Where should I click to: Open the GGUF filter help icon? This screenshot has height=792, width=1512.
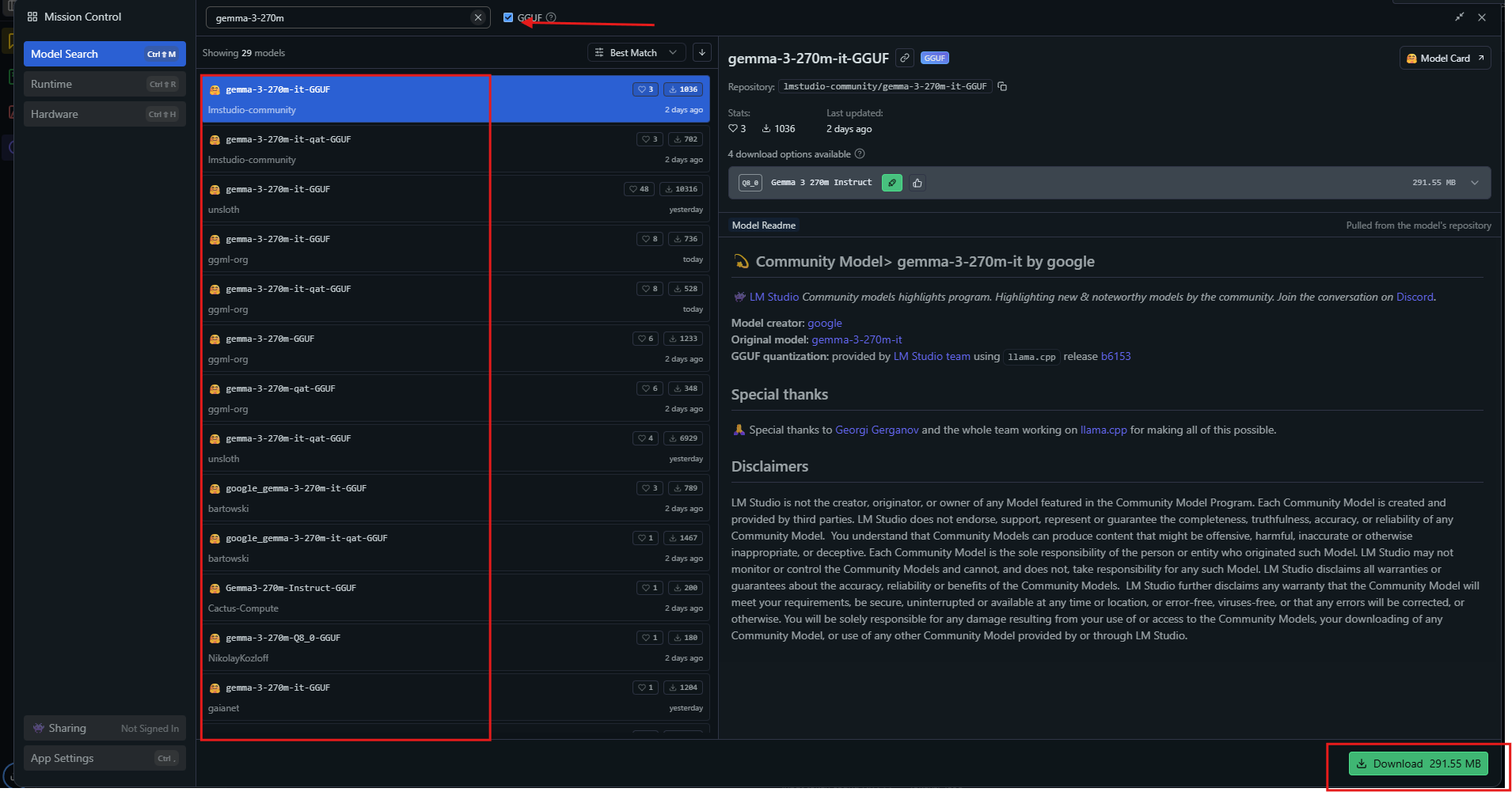point(551,17)
